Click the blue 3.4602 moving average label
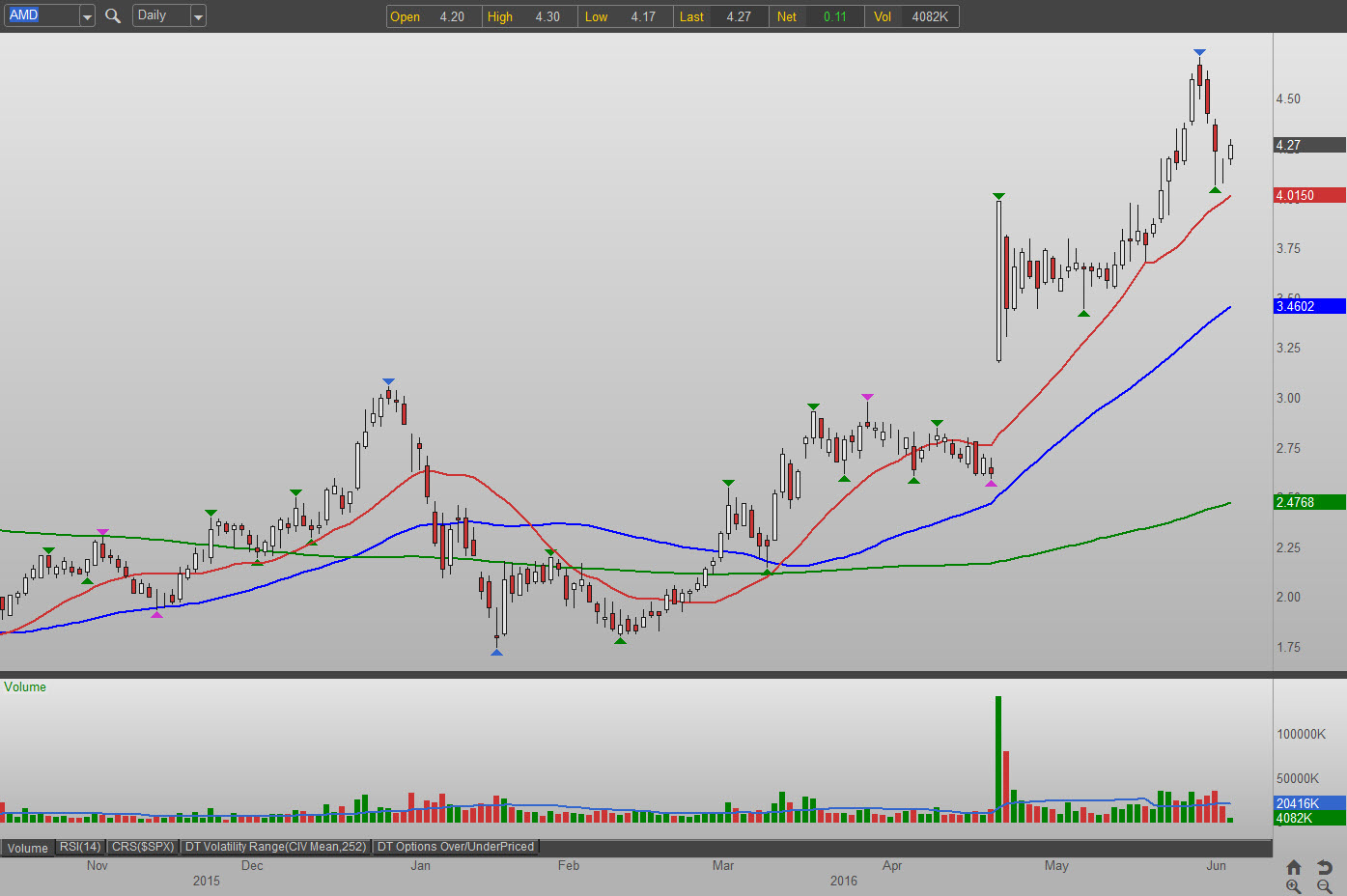Screen dimensions: 1347x896 [1309, 306]
